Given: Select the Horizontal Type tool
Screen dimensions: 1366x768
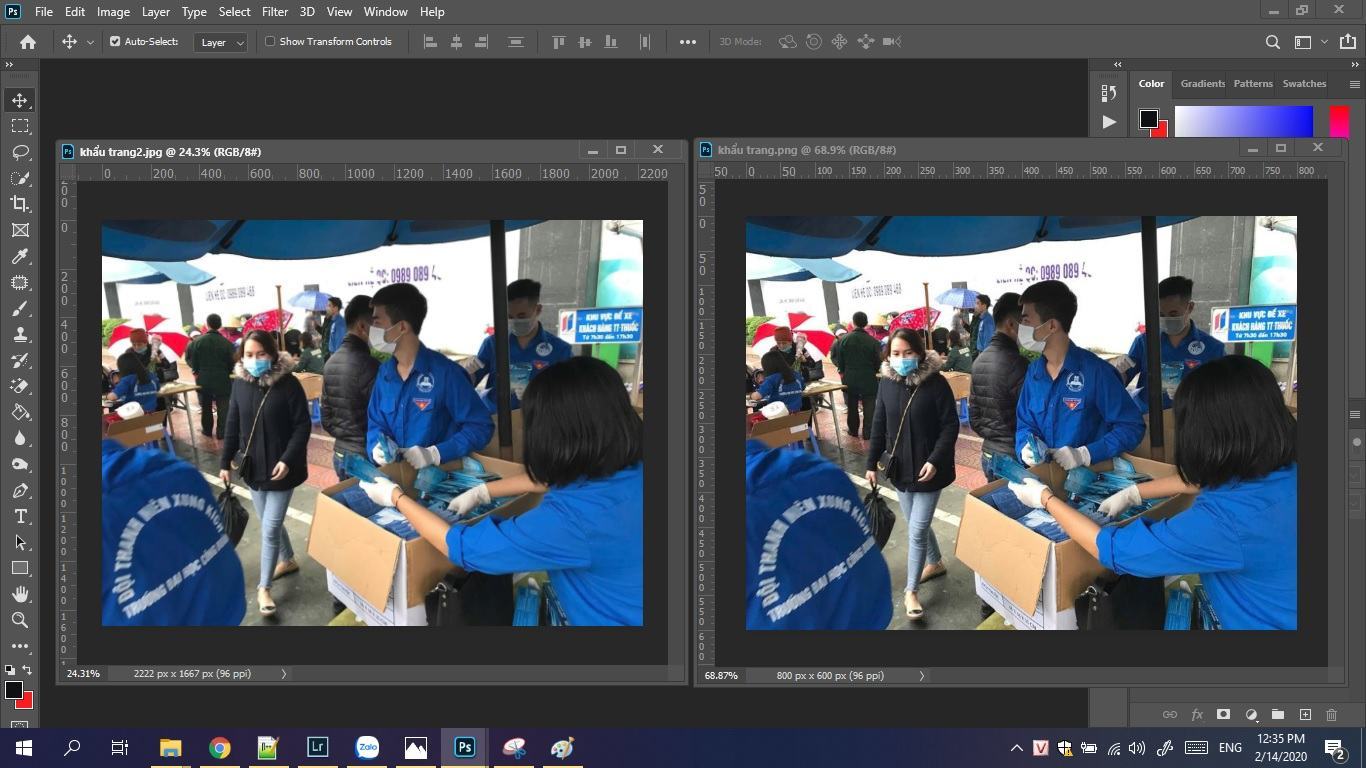Looking at the screenshot, I should click(20, 516).
